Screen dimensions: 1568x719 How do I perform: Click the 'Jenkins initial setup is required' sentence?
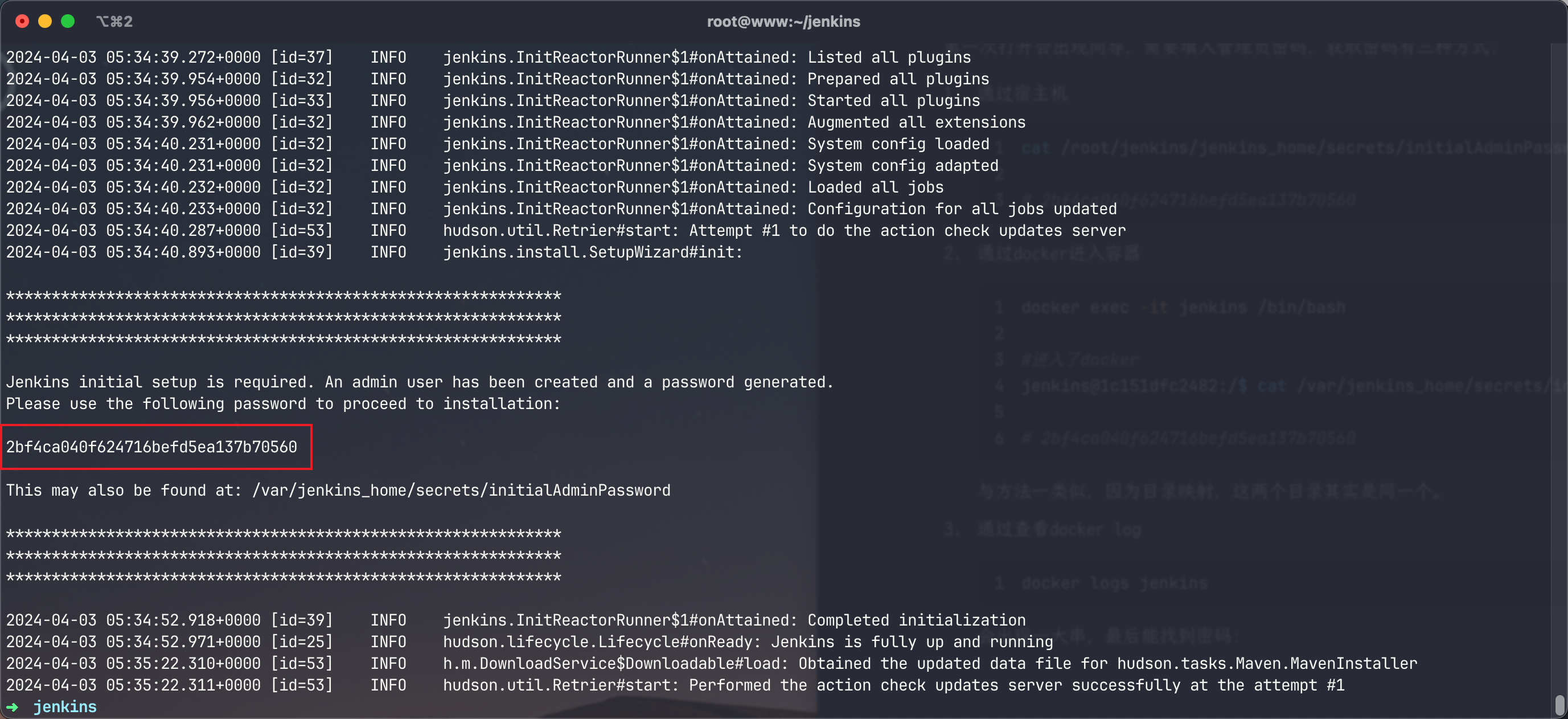[x=160, y=382]
